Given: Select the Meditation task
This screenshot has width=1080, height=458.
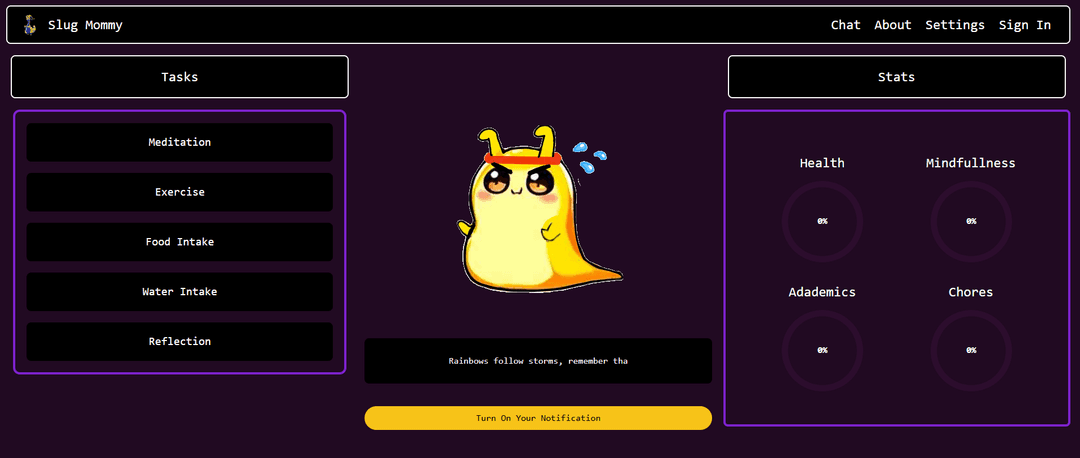Looking at the screenshot, I should (180, 143).
